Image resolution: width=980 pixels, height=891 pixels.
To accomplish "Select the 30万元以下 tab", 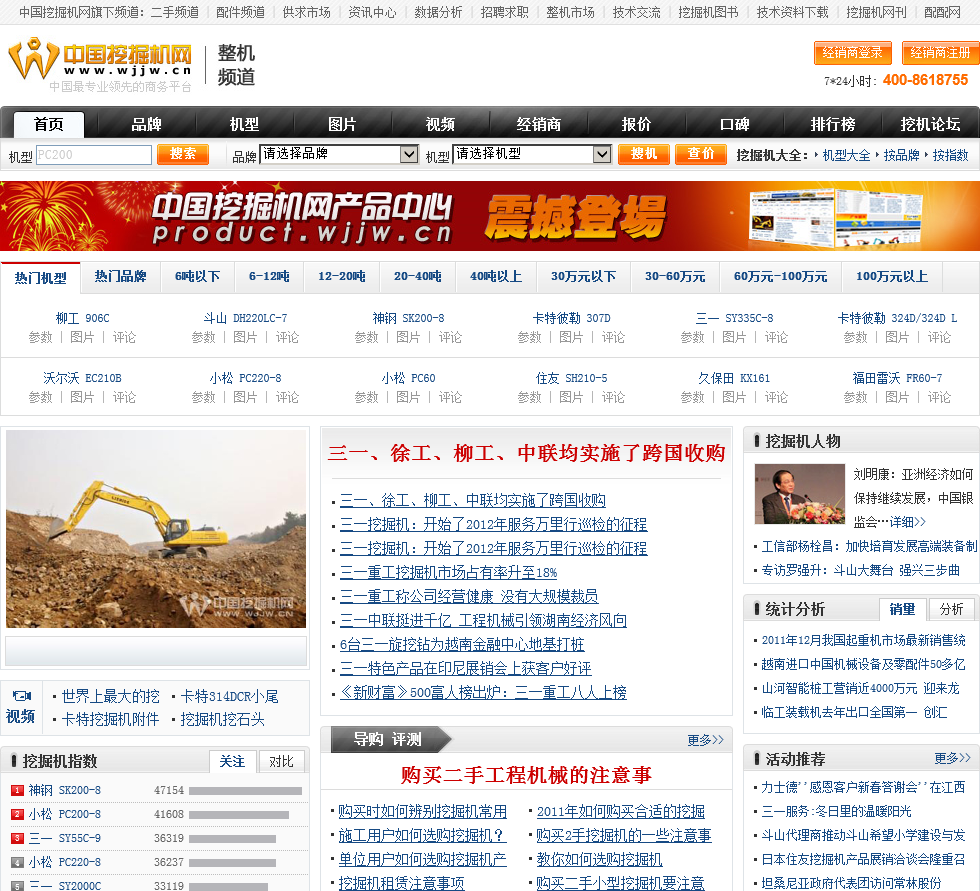I will point(583,276).
